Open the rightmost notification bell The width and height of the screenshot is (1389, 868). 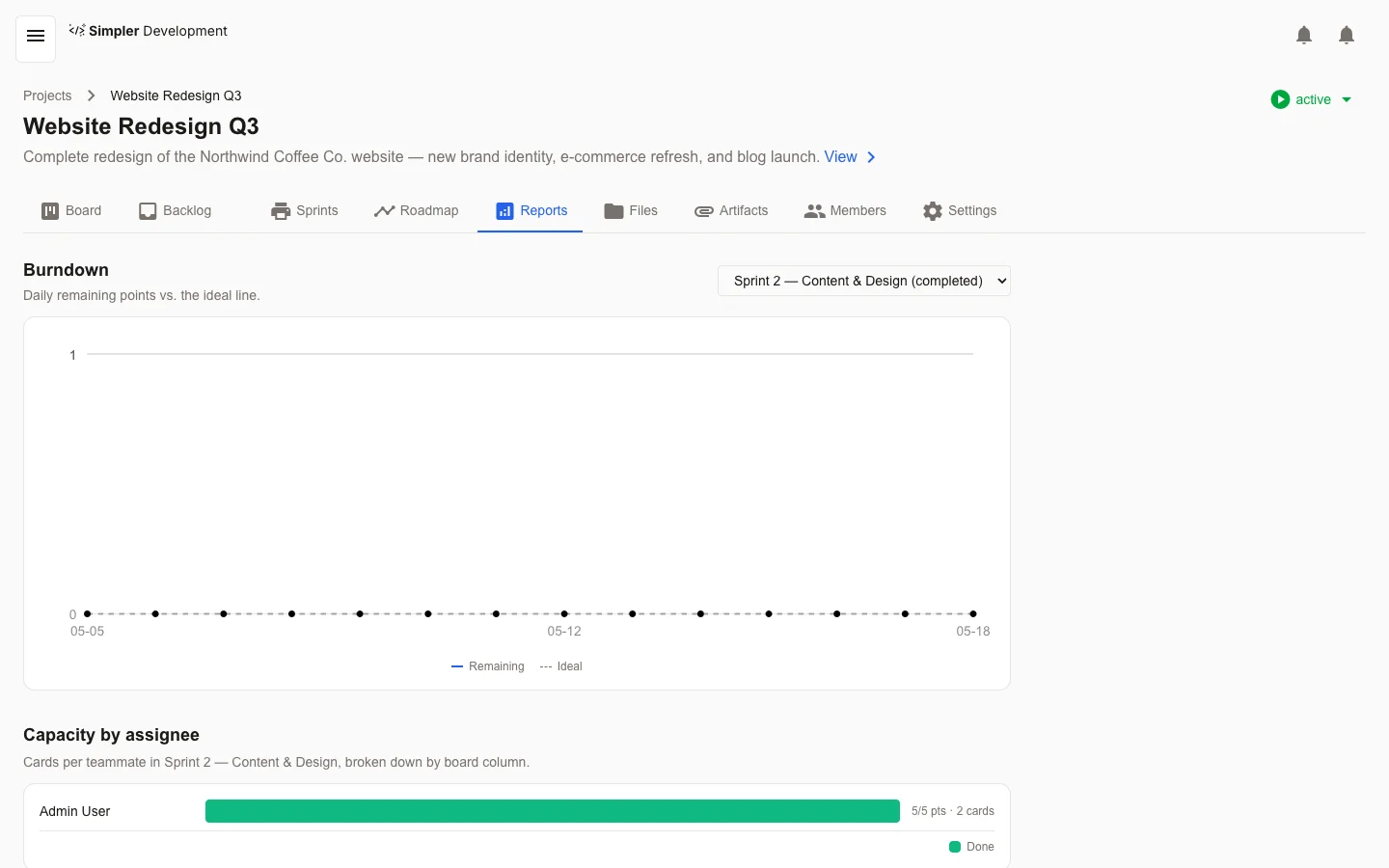tap(1347, 36)
